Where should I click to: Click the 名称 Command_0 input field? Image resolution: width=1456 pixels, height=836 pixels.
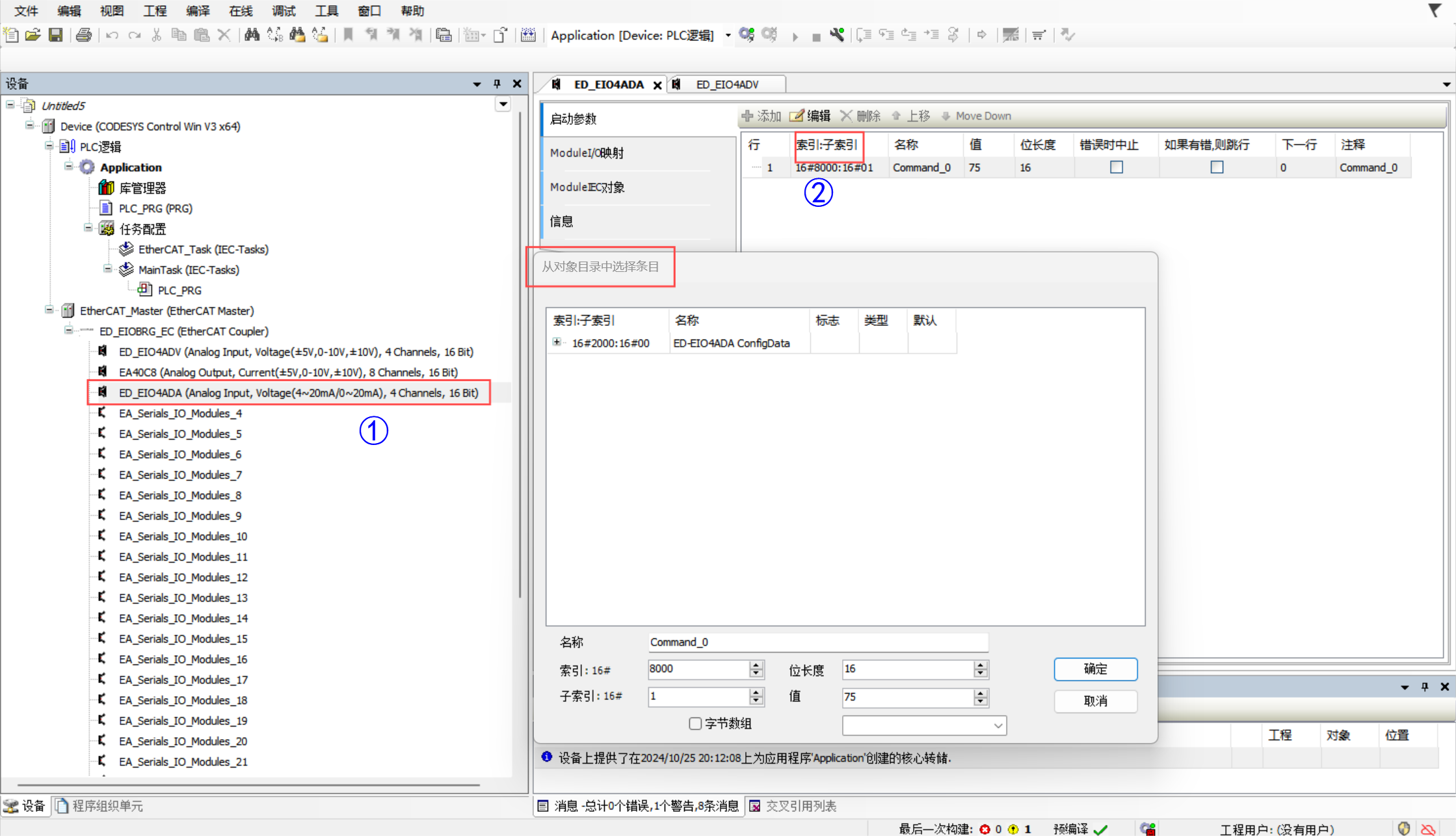click(817, 642)
